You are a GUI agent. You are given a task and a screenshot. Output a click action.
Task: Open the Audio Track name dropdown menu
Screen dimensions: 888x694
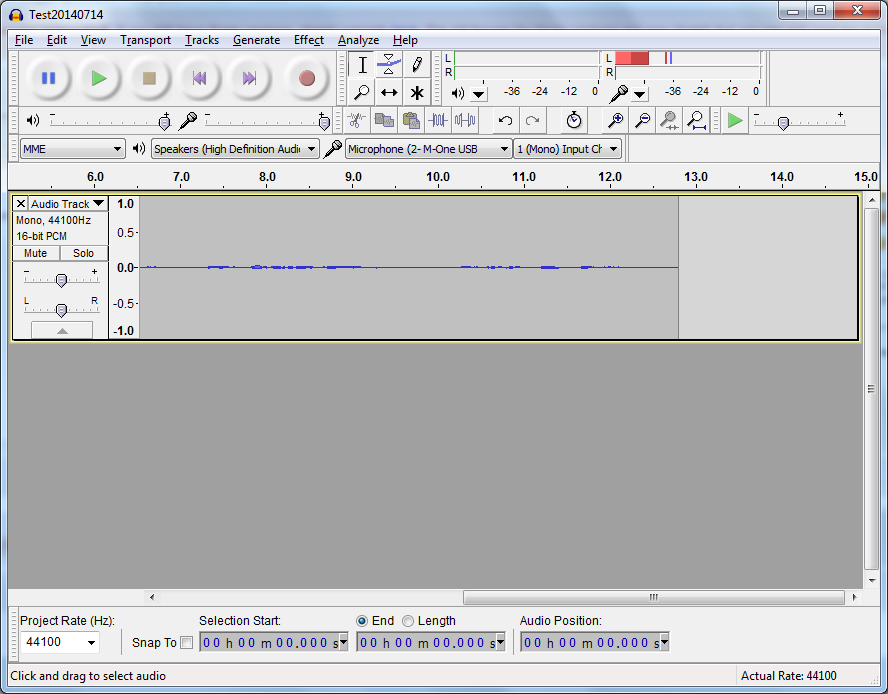(x=68, y=203)
